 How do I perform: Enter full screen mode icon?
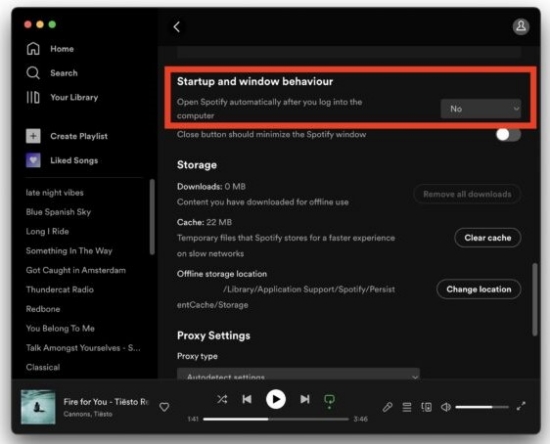521,406
